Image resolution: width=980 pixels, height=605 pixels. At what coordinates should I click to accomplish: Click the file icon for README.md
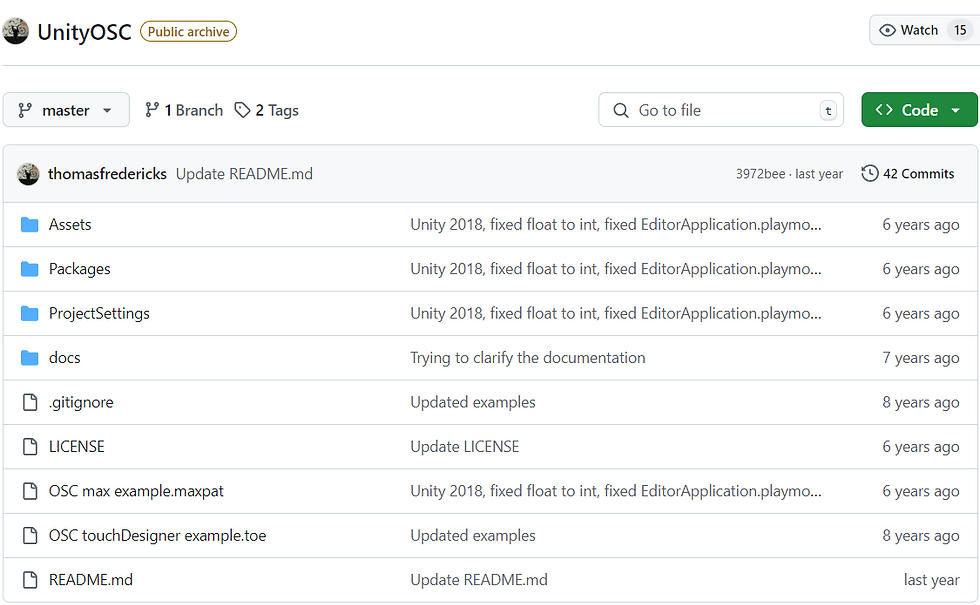[x=29, y=579]
